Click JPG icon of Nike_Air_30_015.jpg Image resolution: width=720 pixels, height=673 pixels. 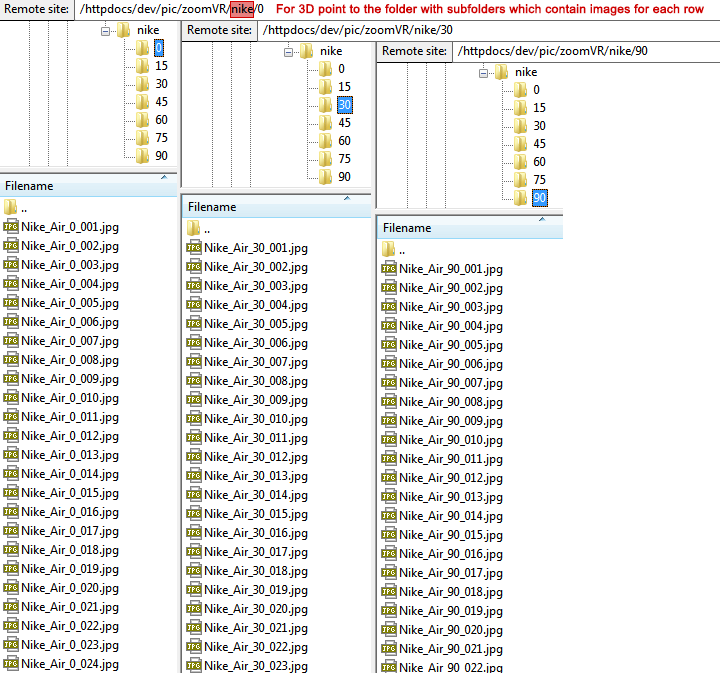(x=194, y=514)
